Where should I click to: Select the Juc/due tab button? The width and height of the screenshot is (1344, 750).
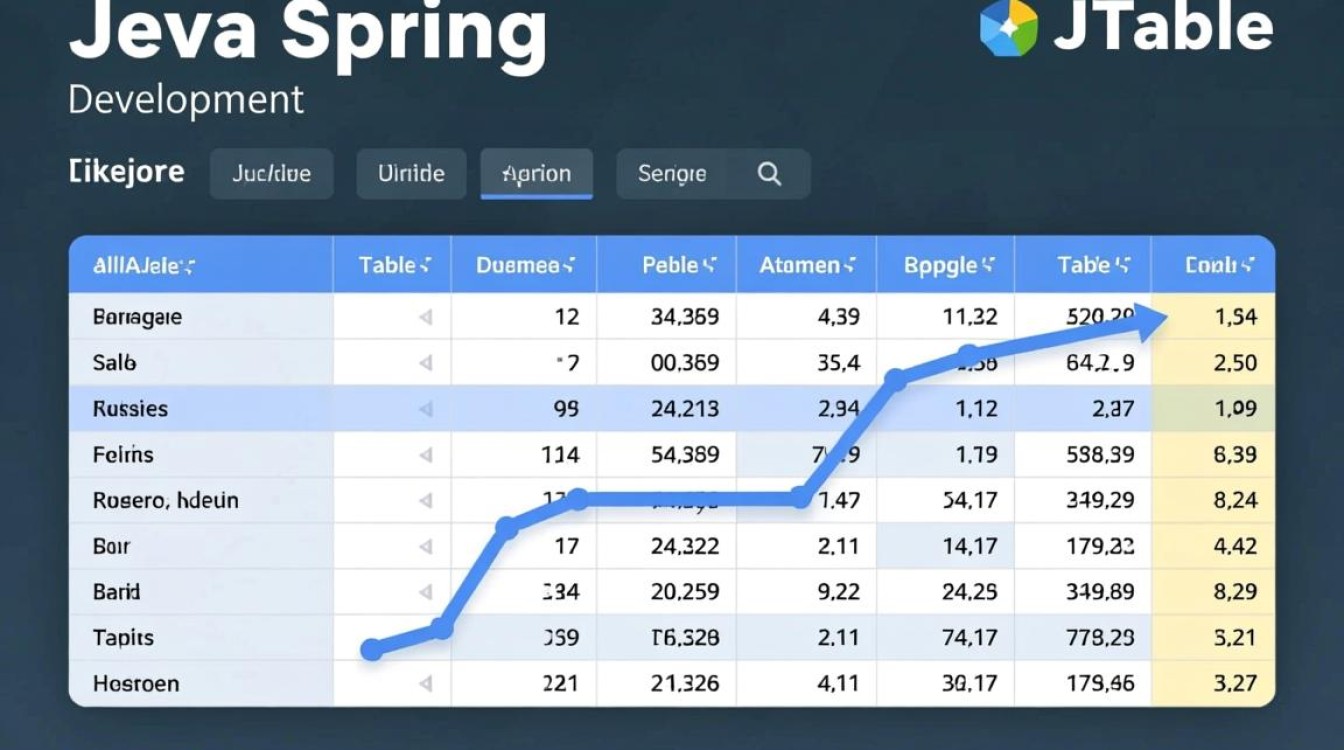point(271,174)
